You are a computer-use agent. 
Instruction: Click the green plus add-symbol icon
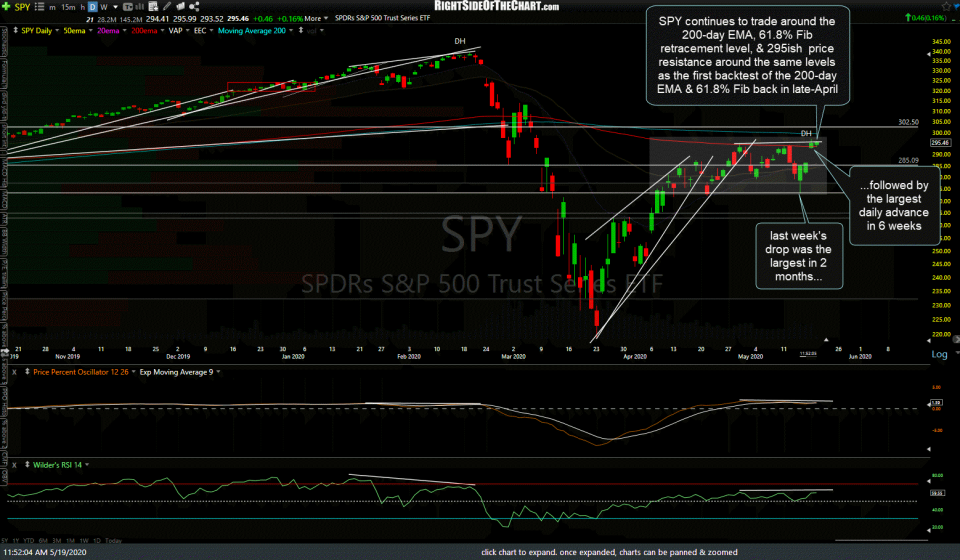(6, 7)
